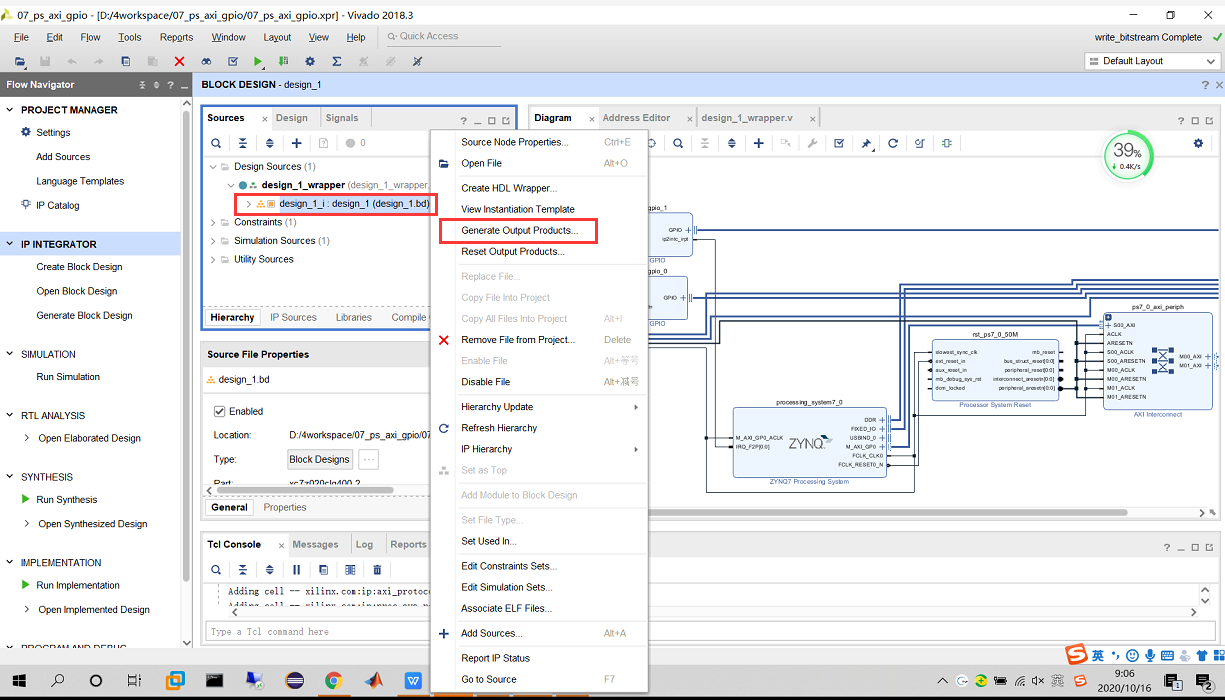Click Run Synthesis in Flow Navigator
The width and height of the screenshot is (1225, 700).
pyautogui.click(x=67, y=500)
